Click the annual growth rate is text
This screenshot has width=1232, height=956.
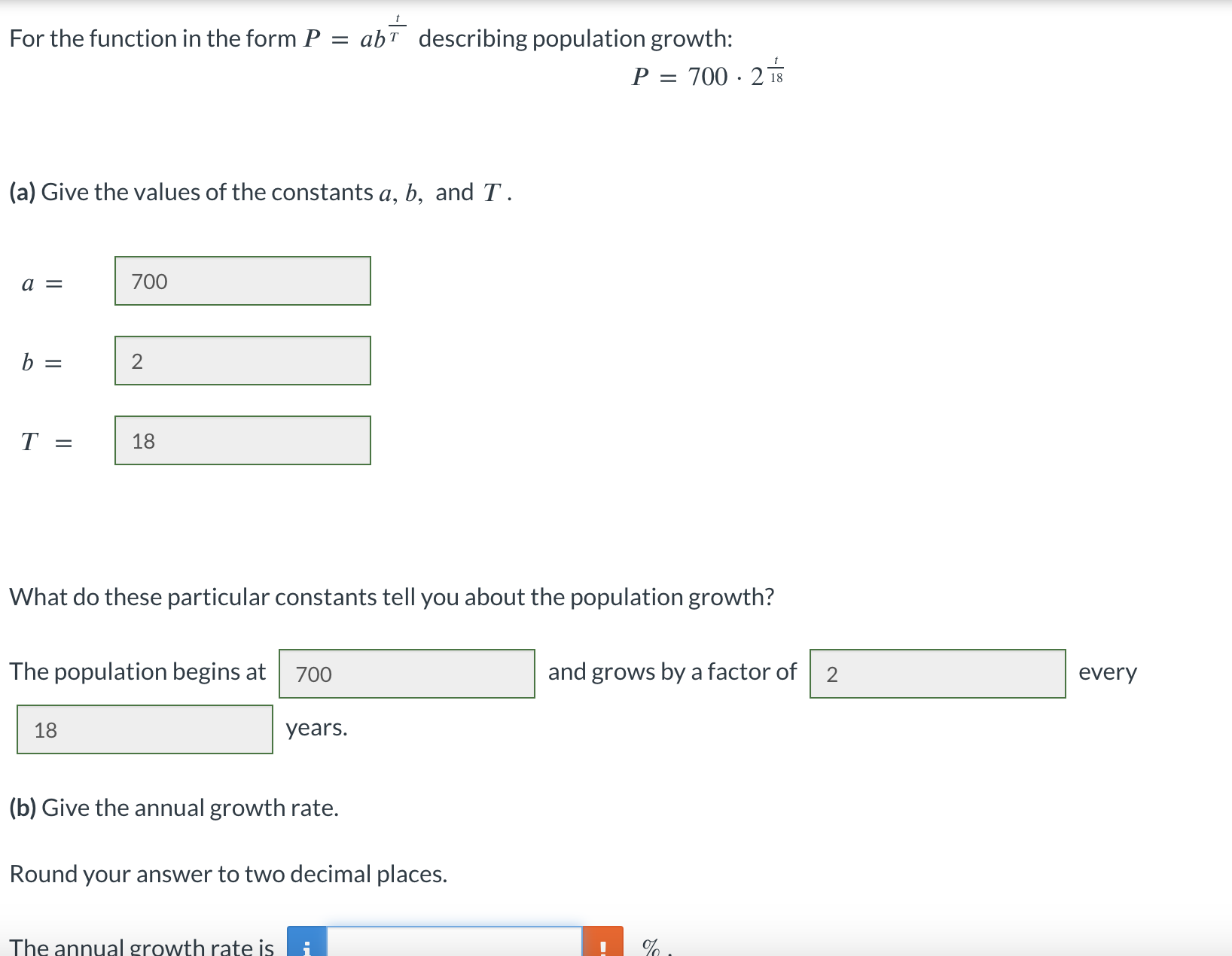coord(139,946)
